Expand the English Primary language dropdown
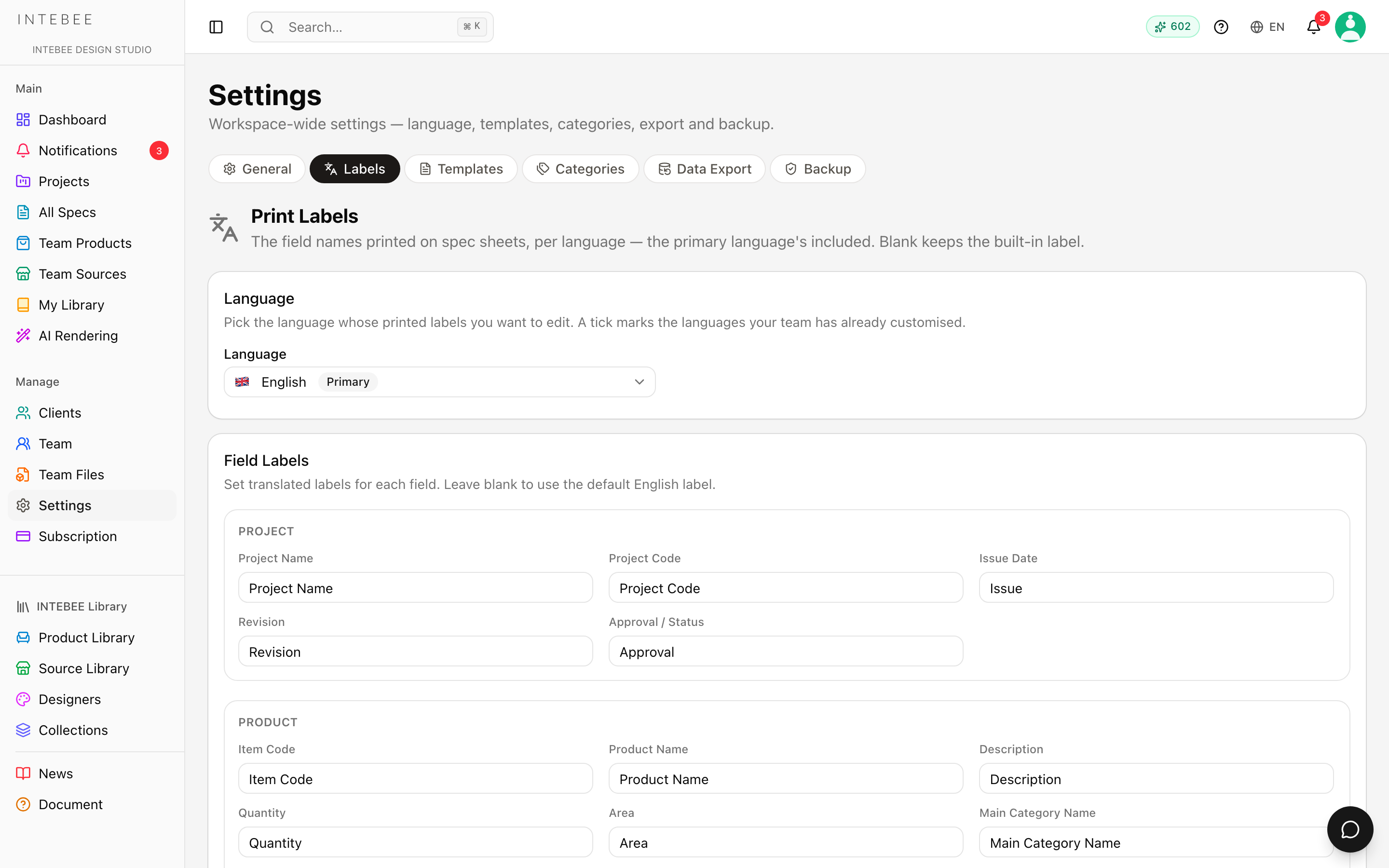Image resolution: width=1389 pixels, height=868 pixels. [440, 382]
